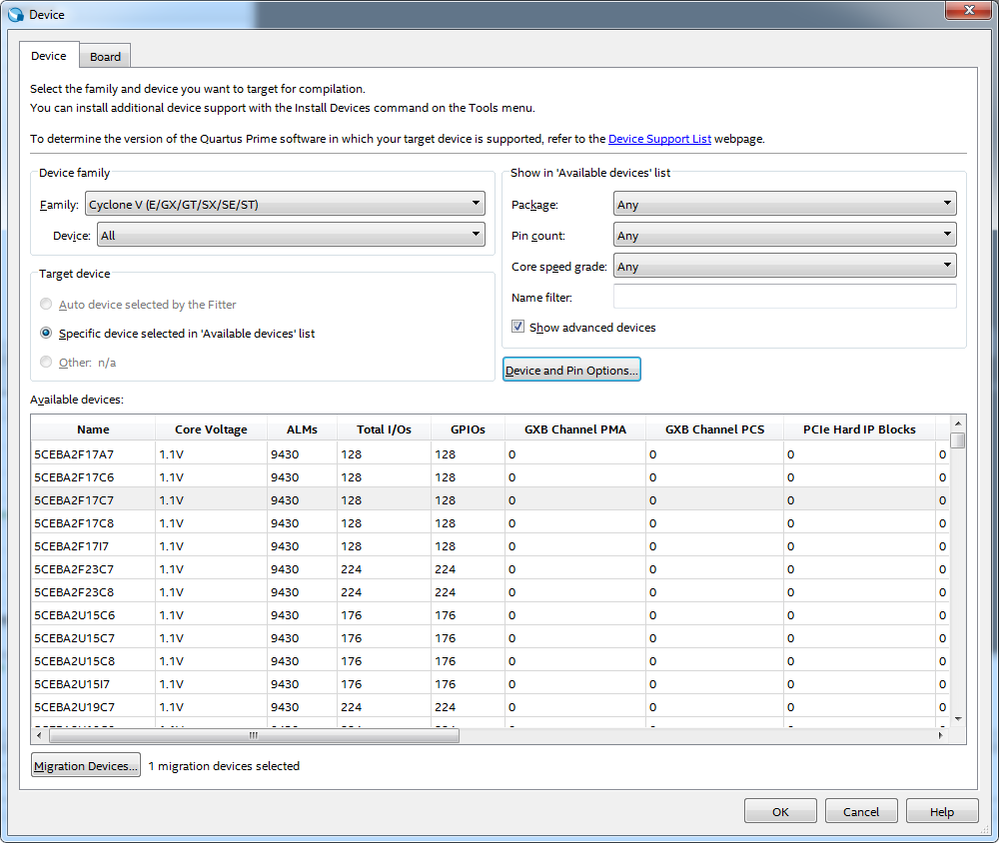Open Device and Pin Options
This screenshot has height=843, width=999.
(571, 370)
